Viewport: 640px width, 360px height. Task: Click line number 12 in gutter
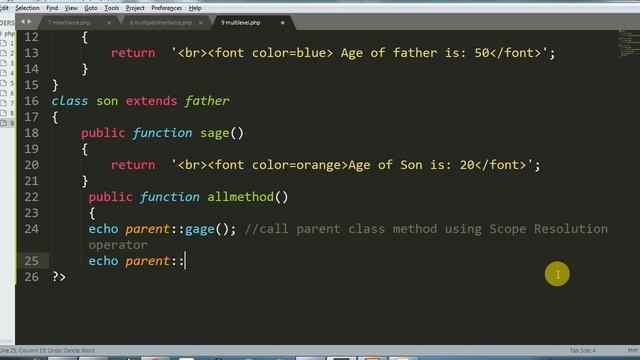pos(31,37)
